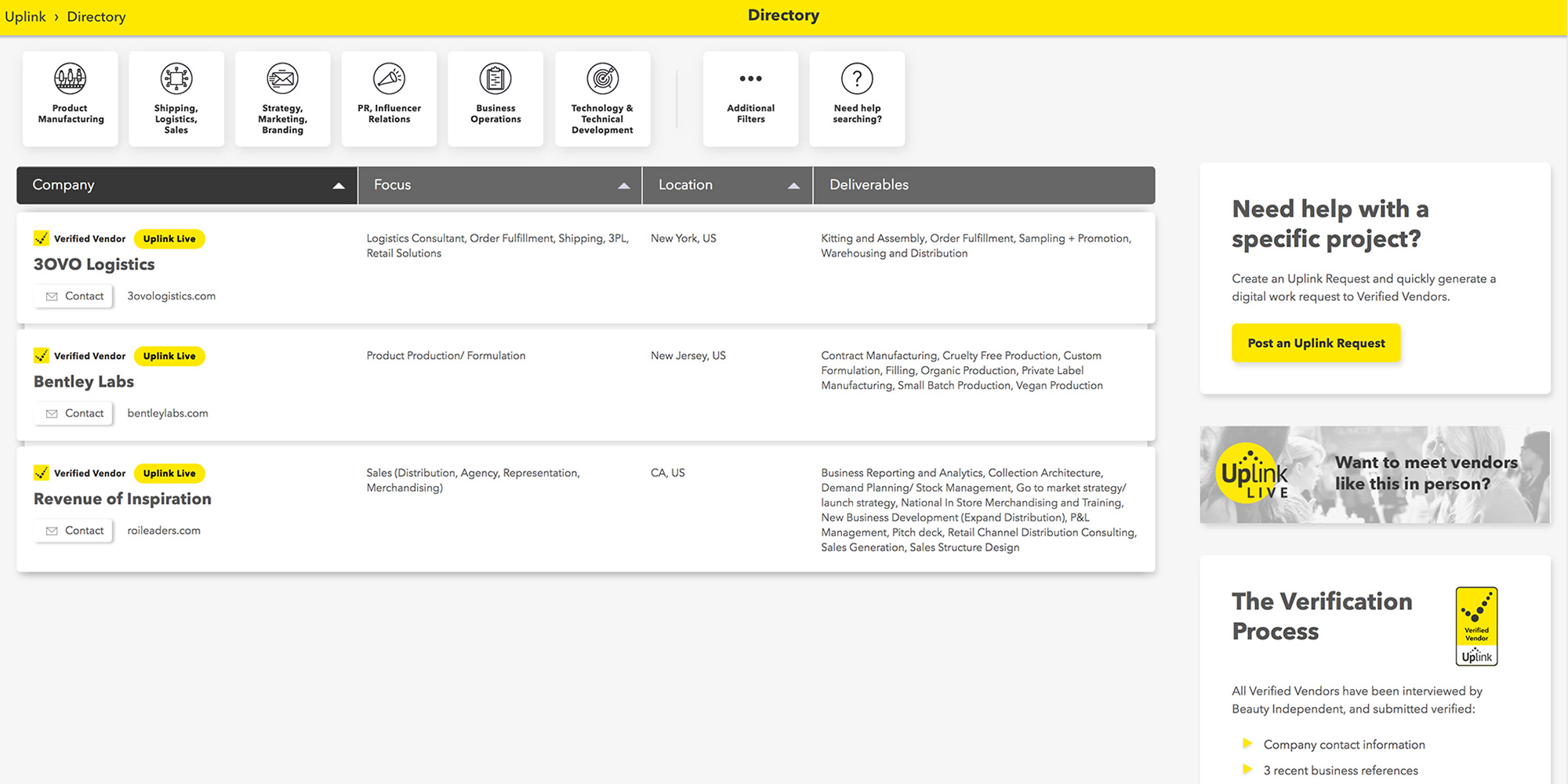Click 'CA, US' location text

[667, 473]
